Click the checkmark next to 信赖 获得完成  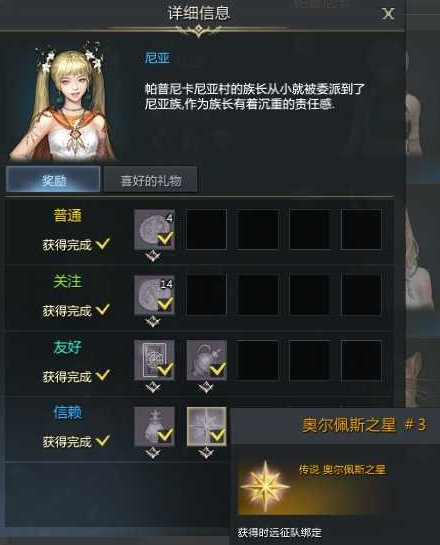point(103,440)
